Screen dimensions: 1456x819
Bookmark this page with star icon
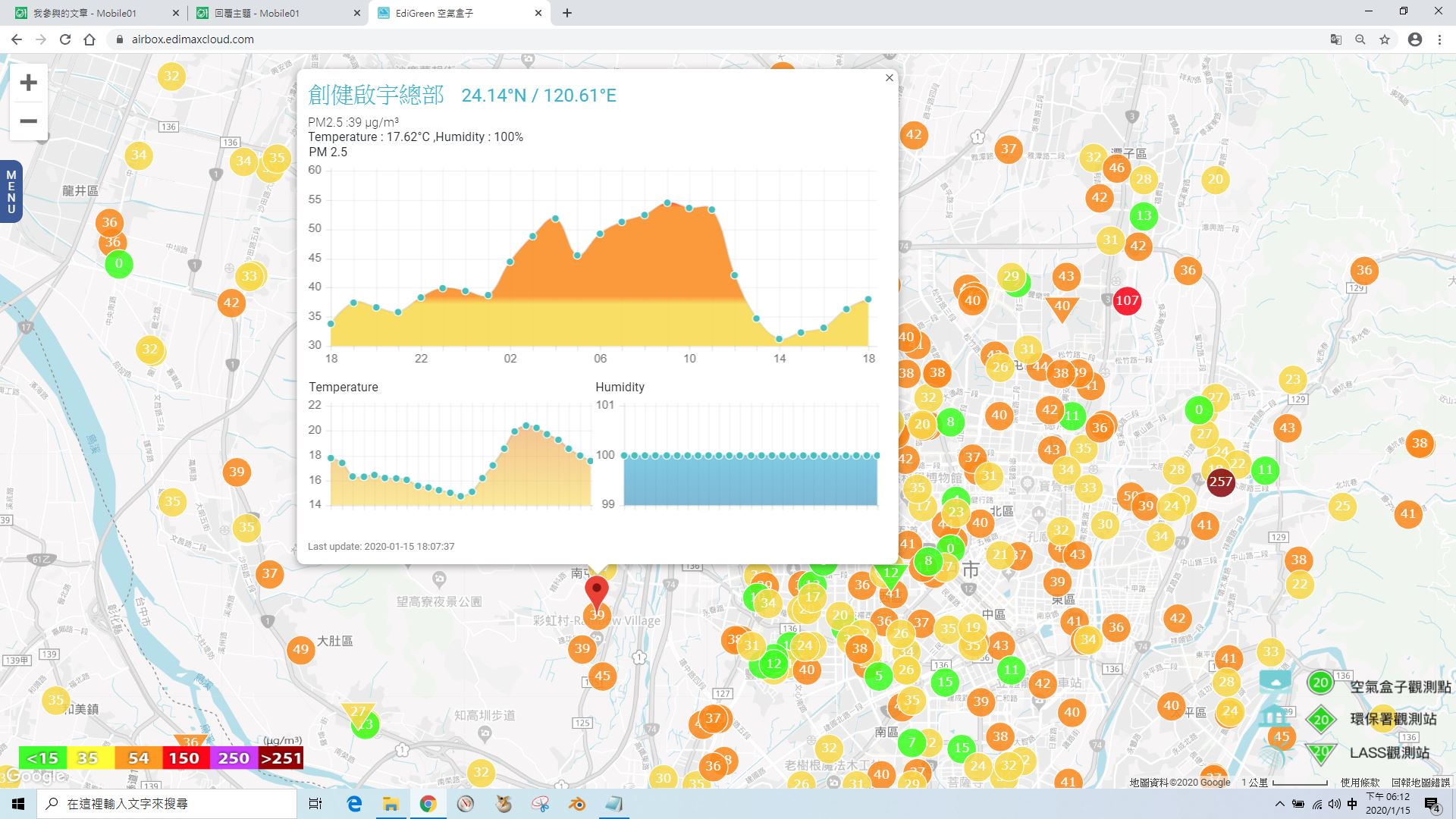pyautogui.click(x=1385, y=39)
